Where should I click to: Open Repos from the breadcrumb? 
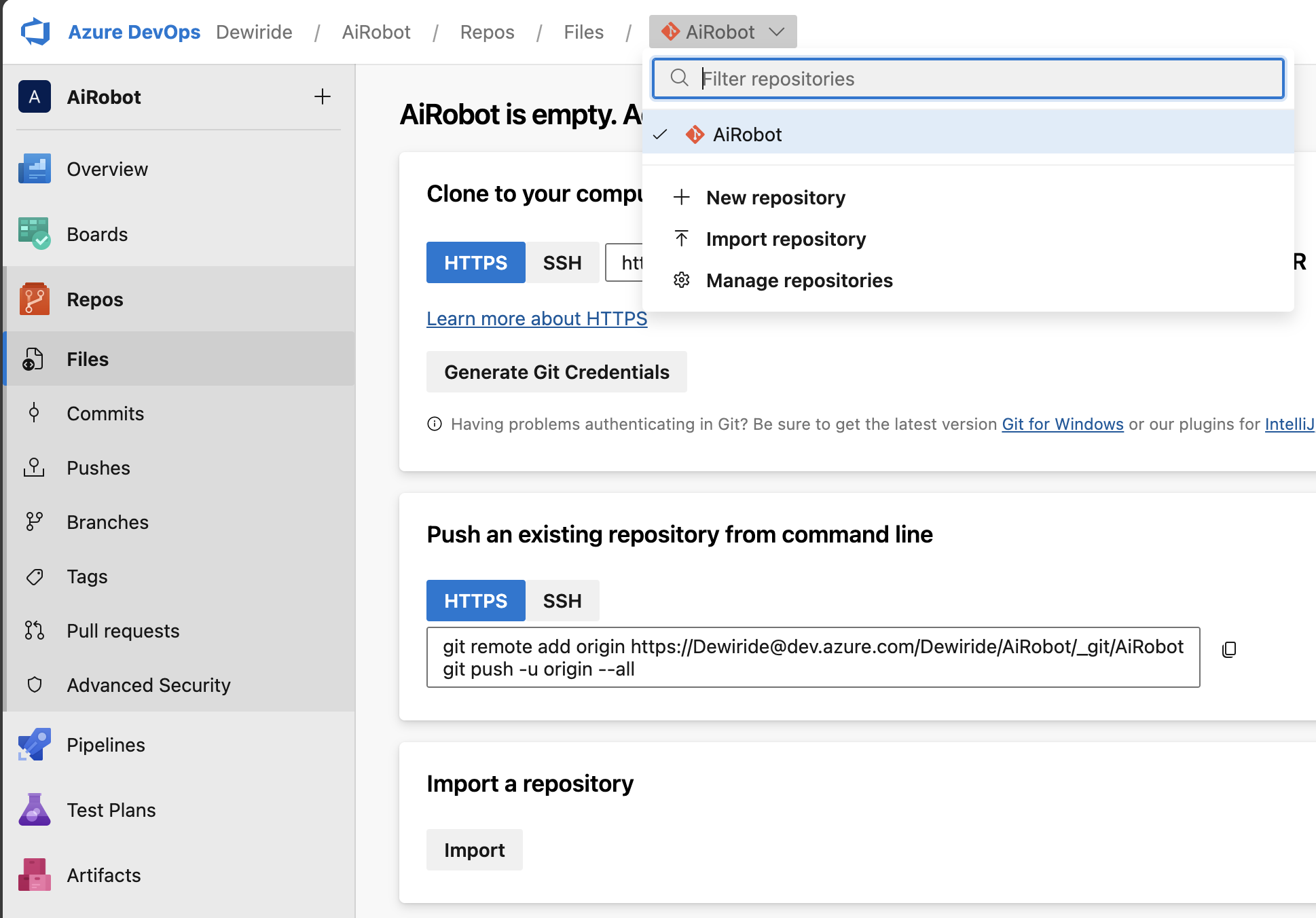click(487, 31)
